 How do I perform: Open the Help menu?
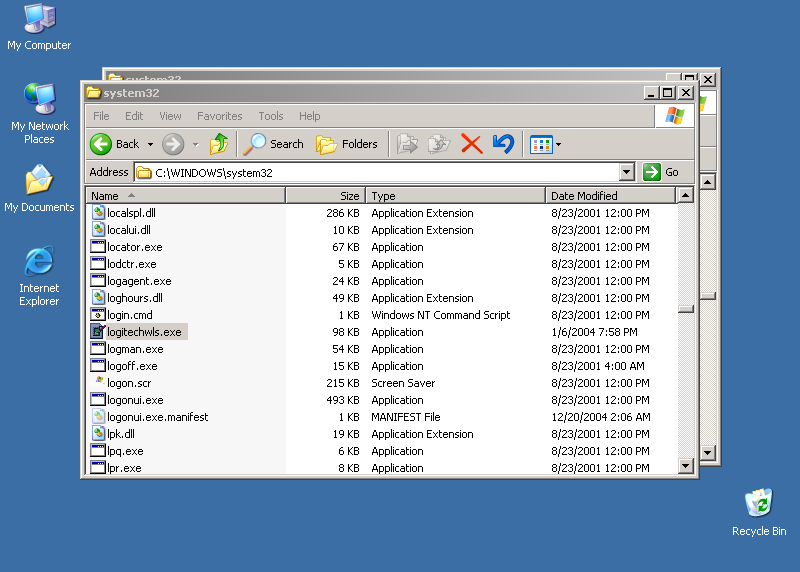309,116
